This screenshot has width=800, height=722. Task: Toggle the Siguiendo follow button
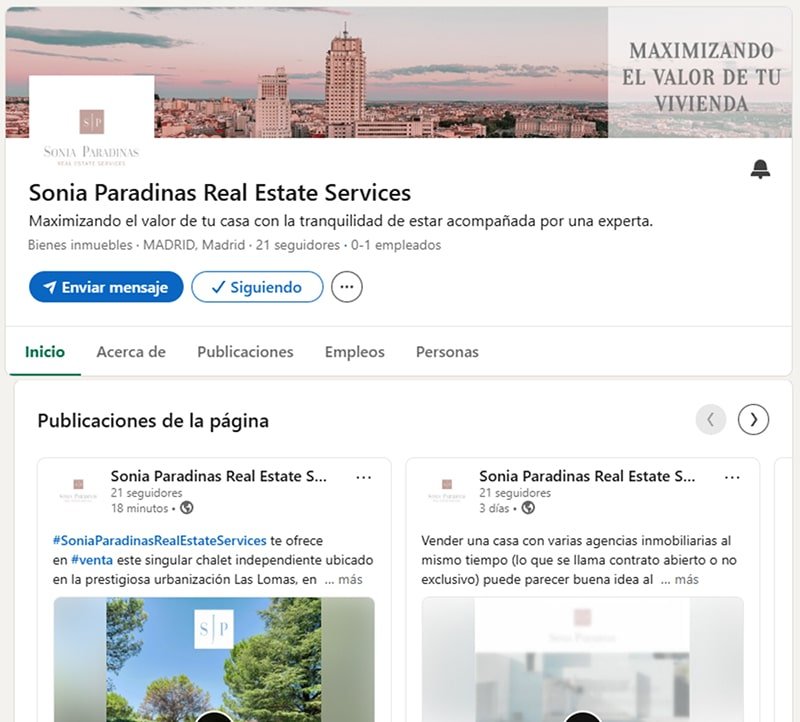[257, 287]
